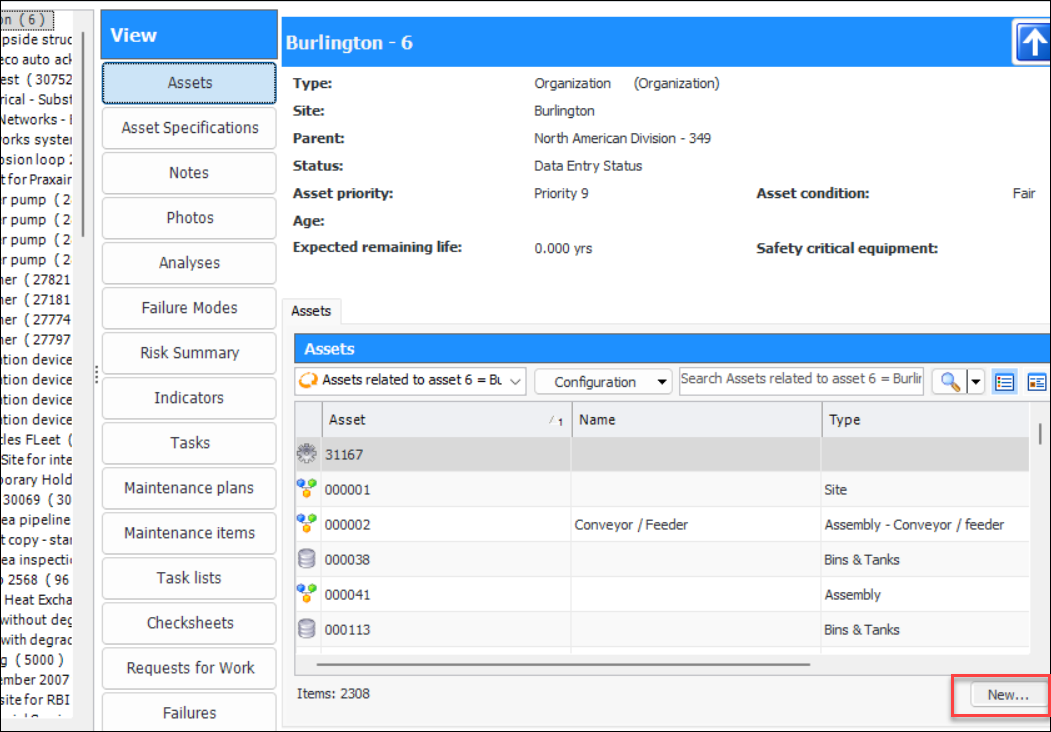This screenshot has height=732, width=1051.
Task: Switch to card view icon
Action: (x=1036, y=381)
